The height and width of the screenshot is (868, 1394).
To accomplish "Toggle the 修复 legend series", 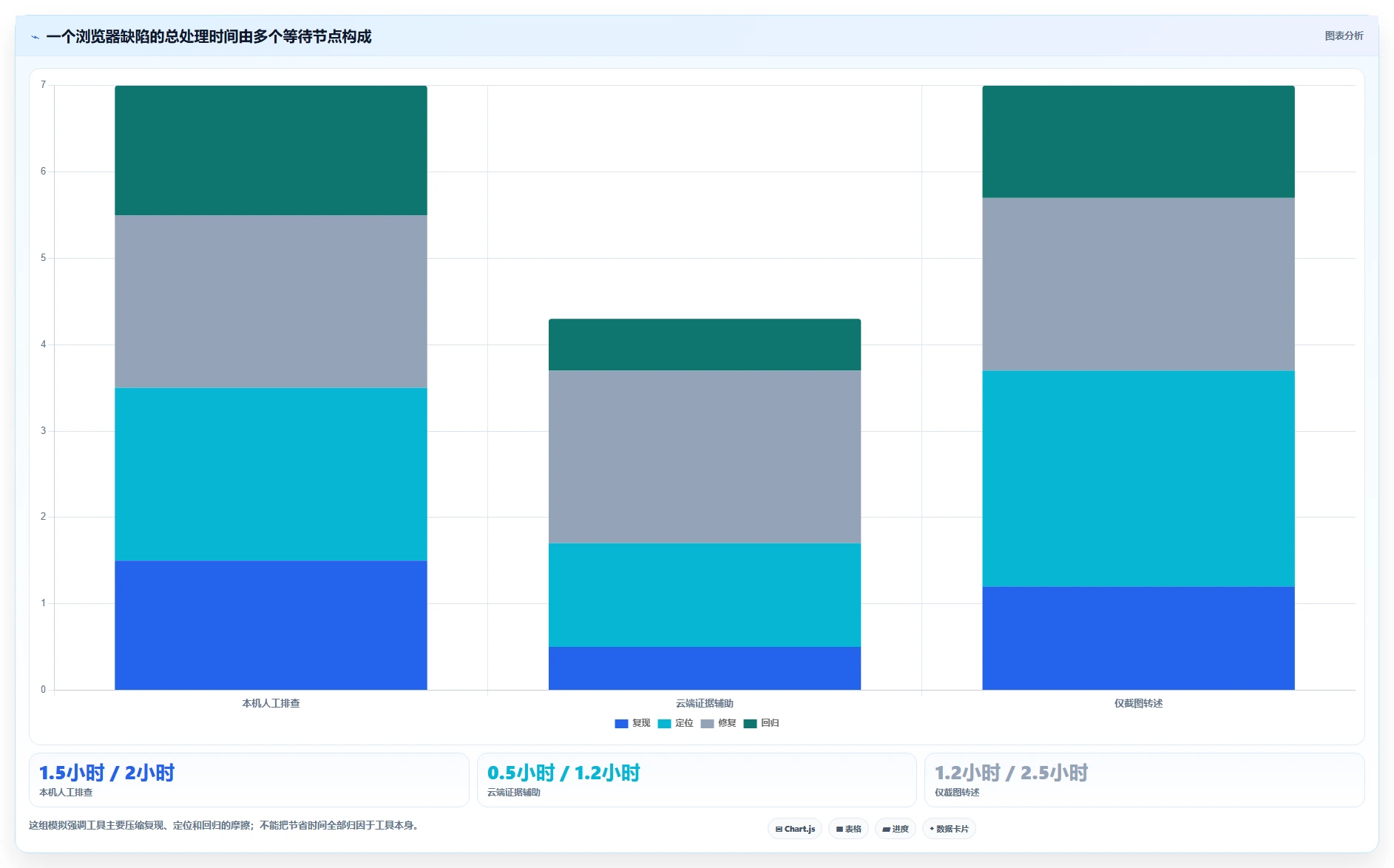I will (x=718, y=723).
